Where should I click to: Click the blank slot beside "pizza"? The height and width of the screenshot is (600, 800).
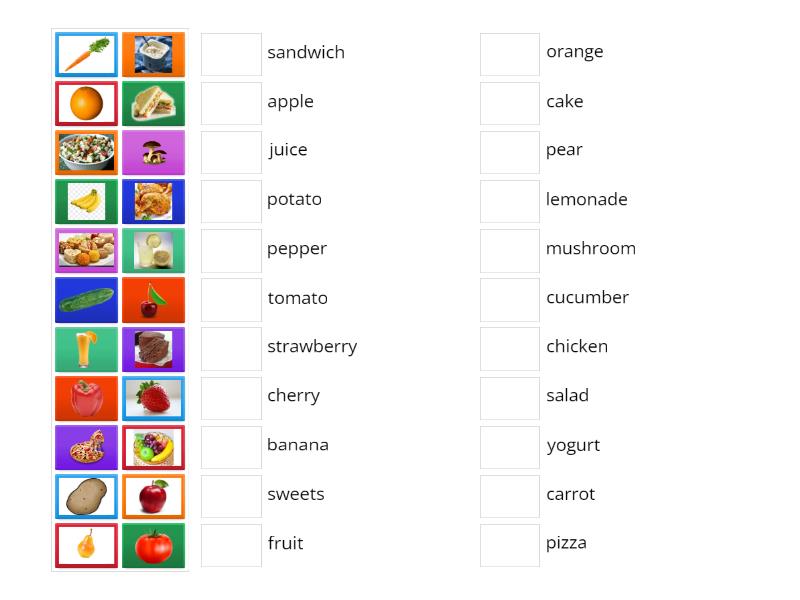tap(510, 545)
